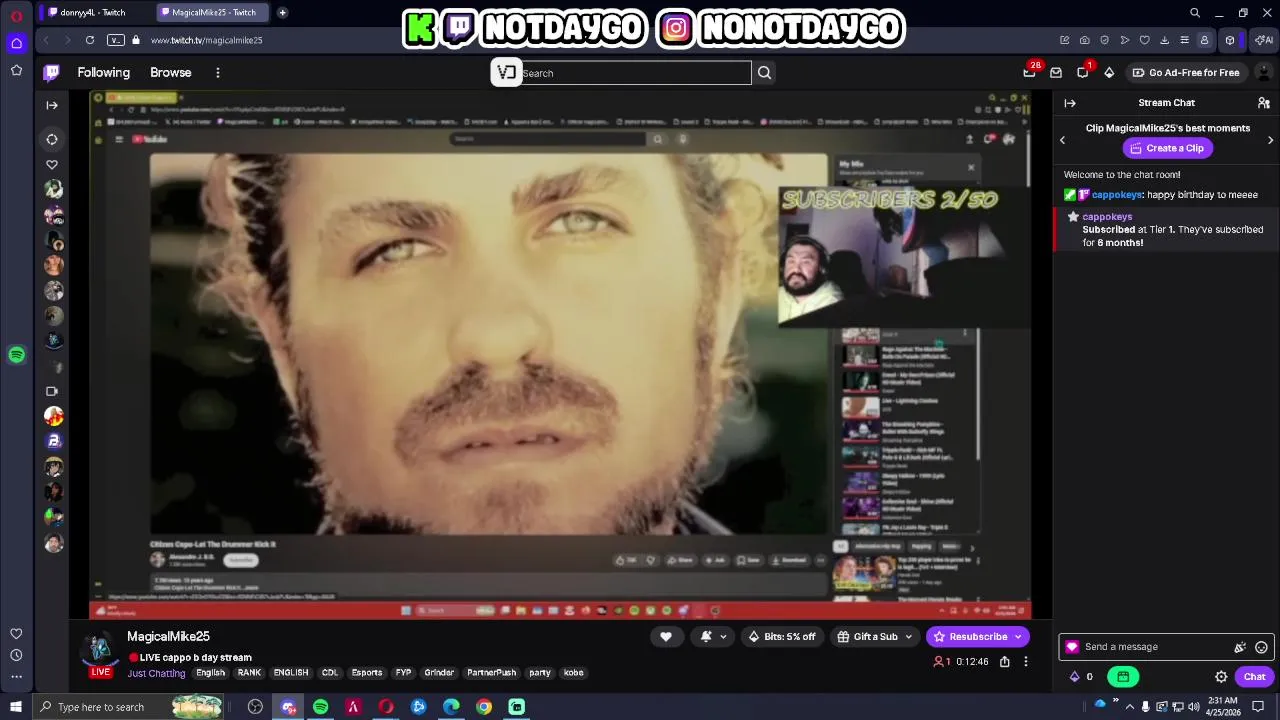Screen dimensions: 1280x720
Task: Click the Opera tab search magnifier
Action: coord(1195,13)
